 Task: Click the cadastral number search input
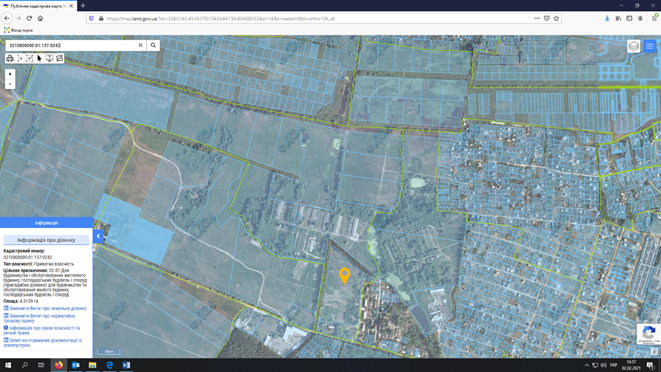pyautogui.click(x=72, y=45)
